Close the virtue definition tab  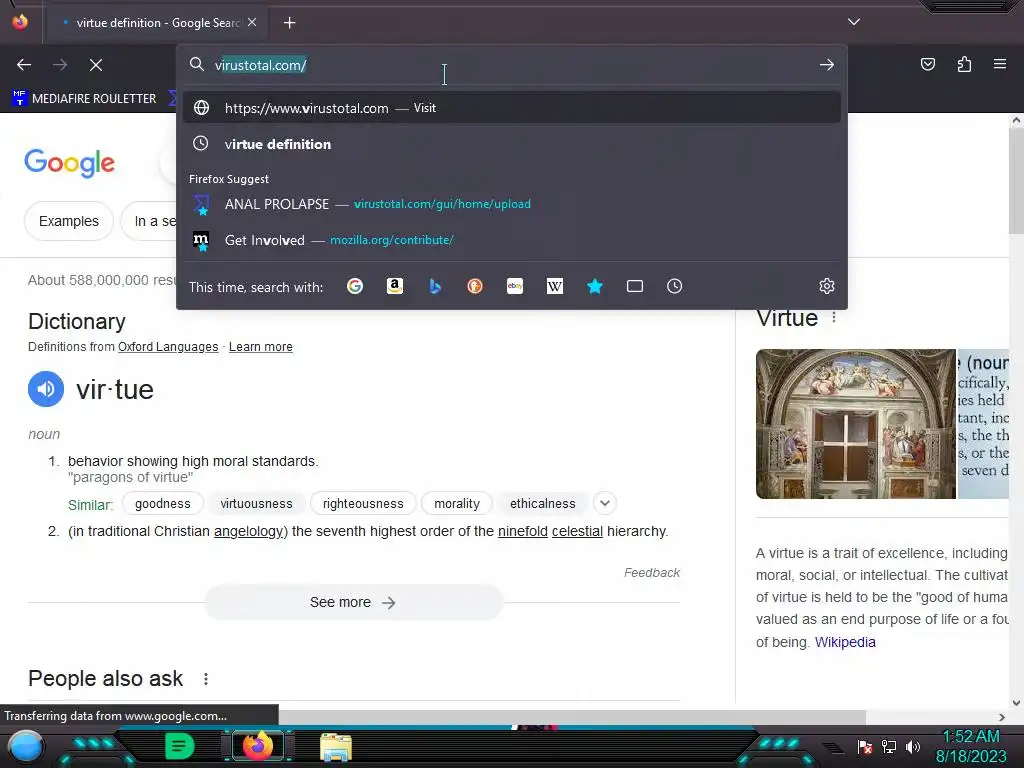tap(252, 22)
